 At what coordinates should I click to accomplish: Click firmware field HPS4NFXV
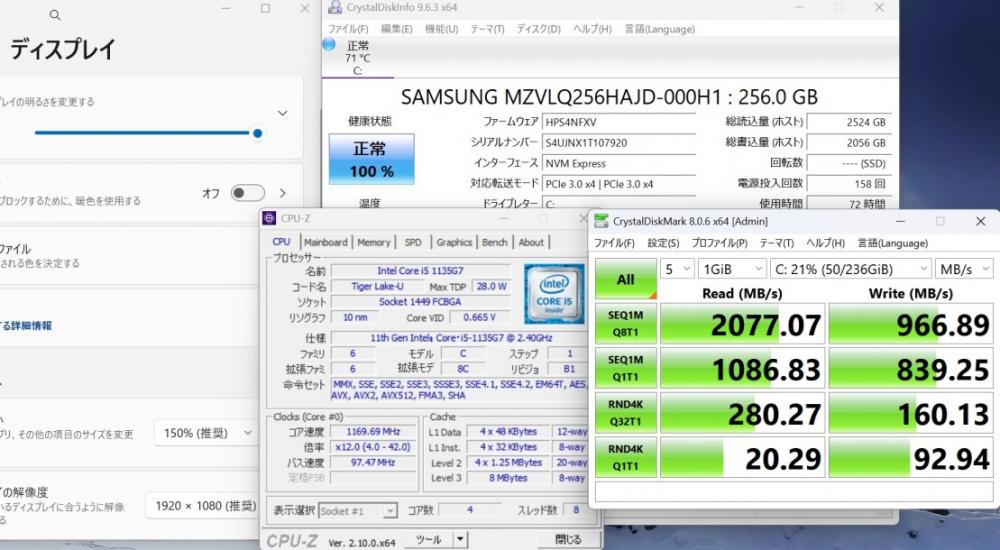tap(618, 122)
